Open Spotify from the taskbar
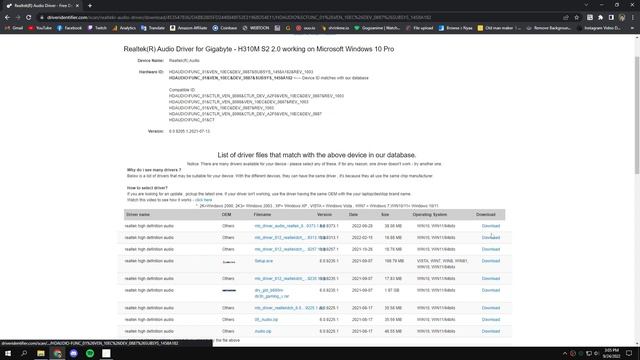Screen dimensions: 640x360 pyautogui.click(x=90, y=353)
